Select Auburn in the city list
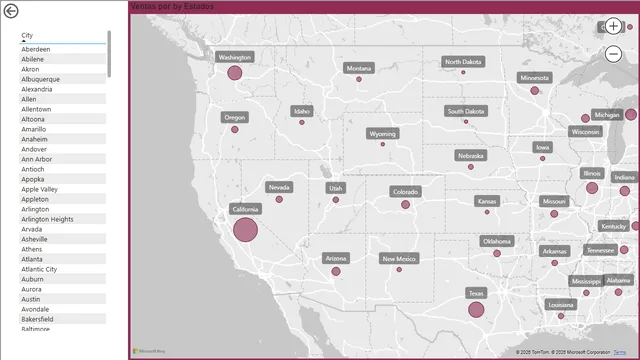This screenshot has width=640, height=360. [x=63, y=279]
